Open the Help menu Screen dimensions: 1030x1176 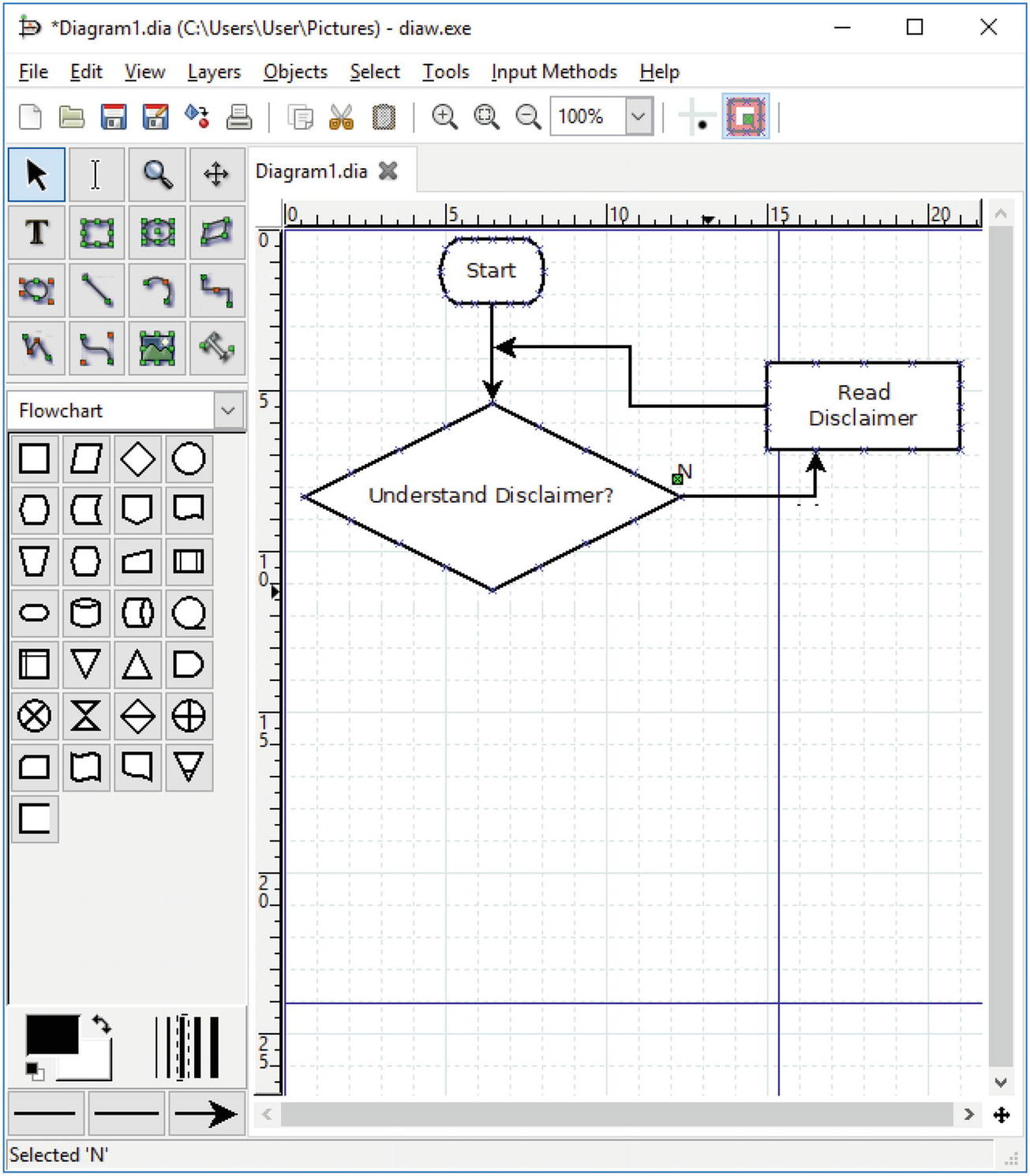coord(659,72)
